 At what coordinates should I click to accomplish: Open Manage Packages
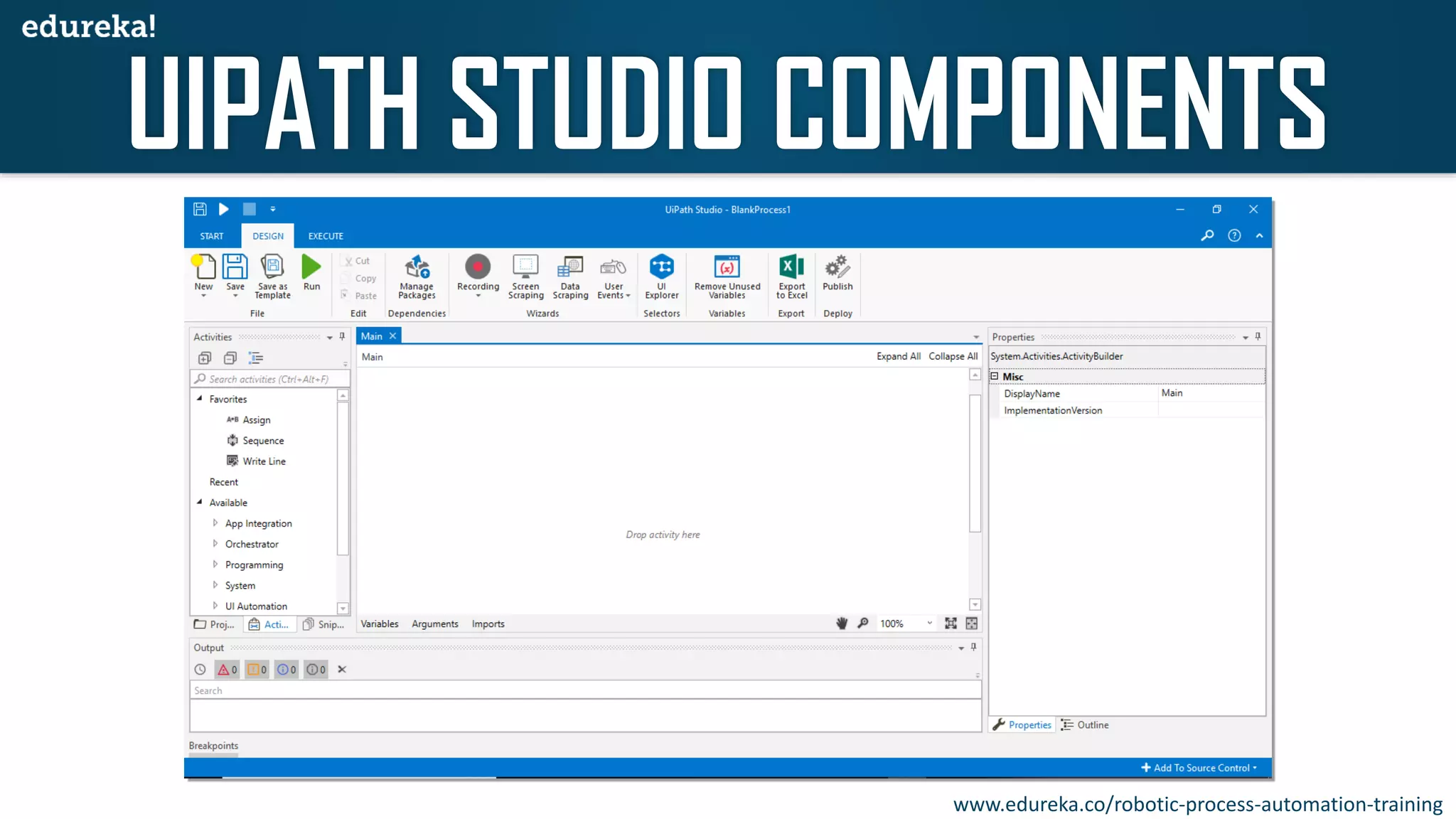417,267
